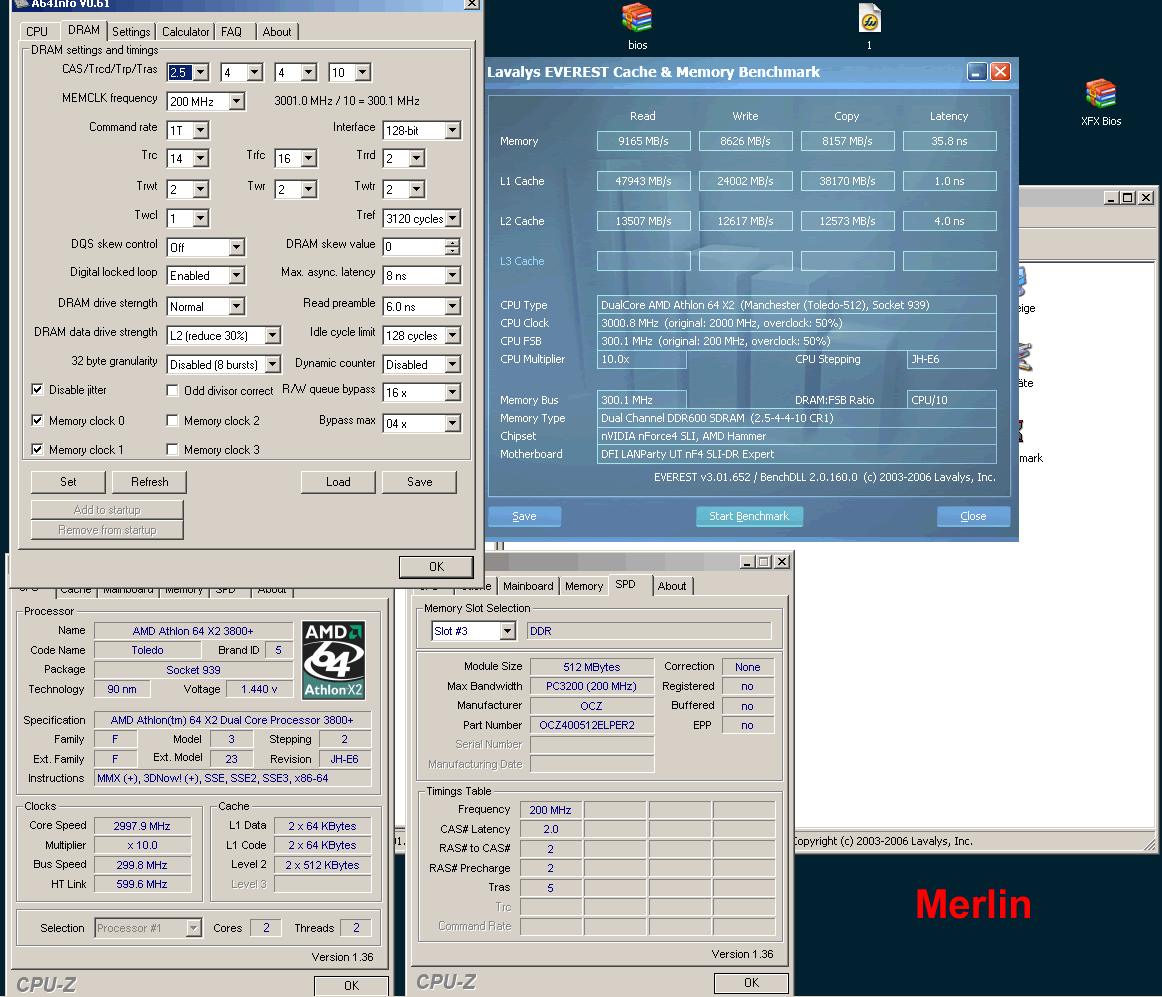This screenshot has width=1162, height=997.
Task: Toggle Memory clock 1 checkbox
Action: pyautogui.click(x=37, y=449)
